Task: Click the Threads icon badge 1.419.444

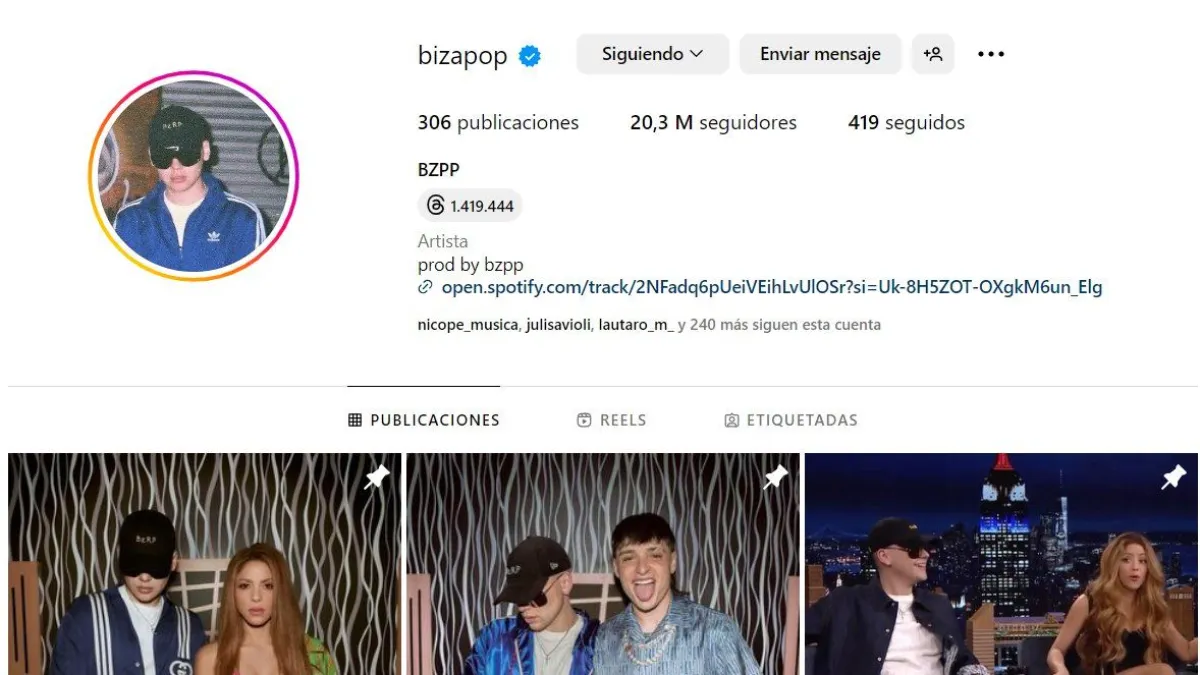Action: (470, 206)
